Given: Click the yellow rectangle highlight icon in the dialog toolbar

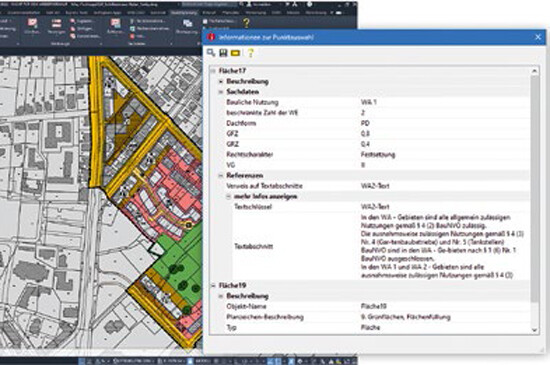Looking at the screenshot, I should click(235, 53).
